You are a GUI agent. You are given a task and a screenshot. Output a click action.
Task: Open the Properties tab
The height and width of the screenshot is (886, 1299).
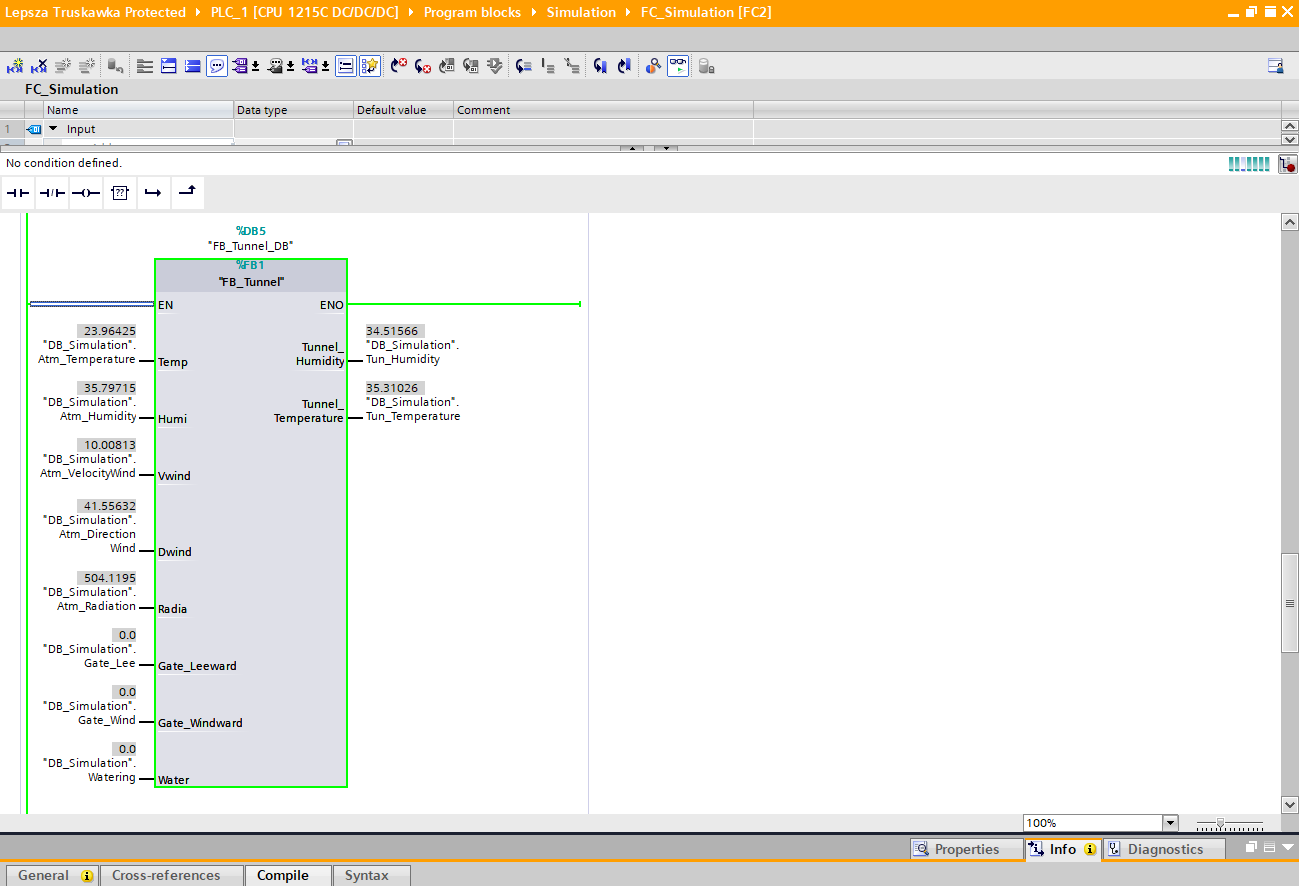point(966,849)
